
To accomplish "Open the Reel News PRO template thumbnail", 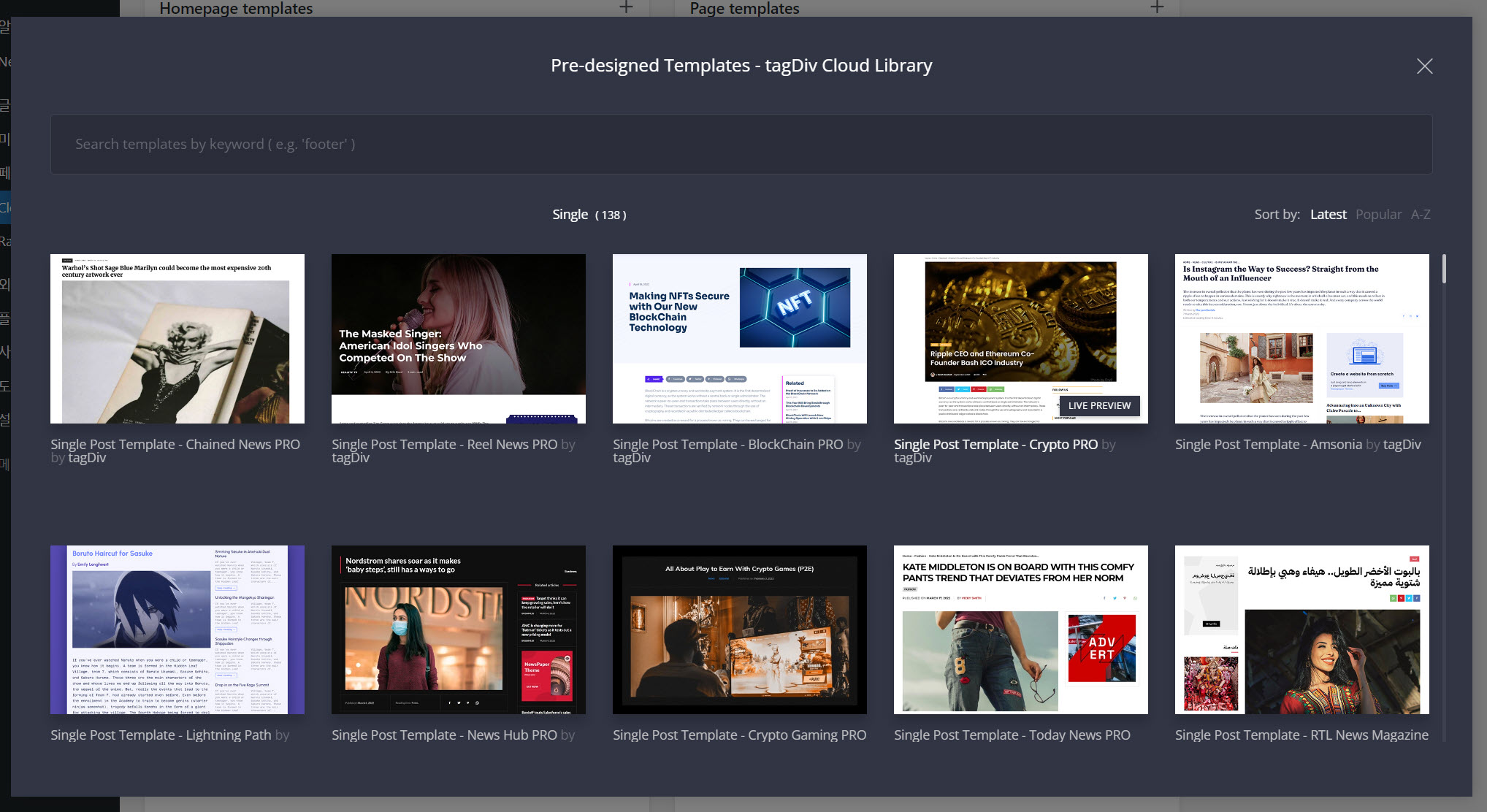I will [459, 339].
